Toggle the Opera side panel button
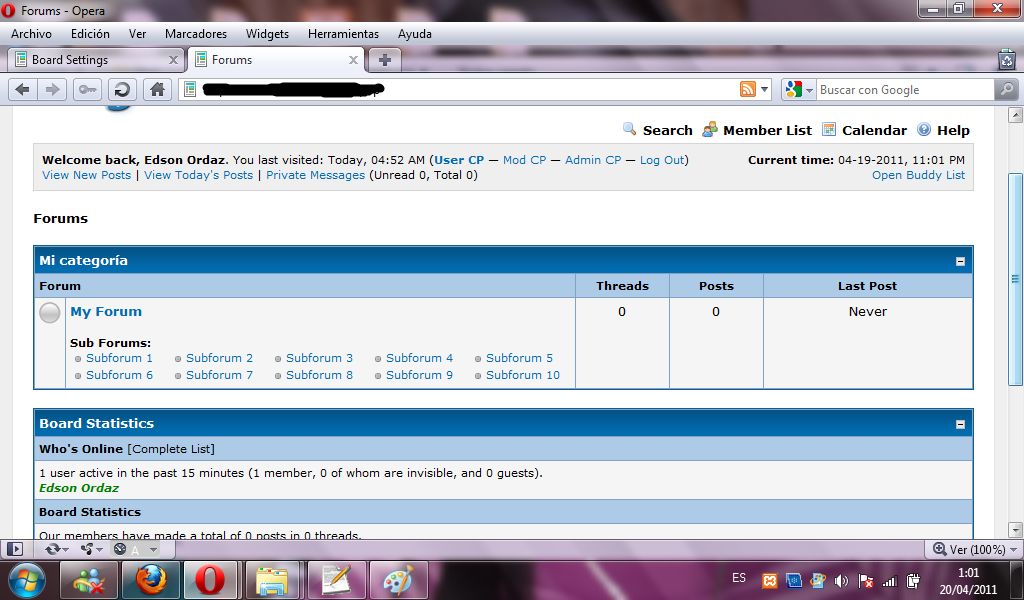1024x600 pixels. click(15, 549)
